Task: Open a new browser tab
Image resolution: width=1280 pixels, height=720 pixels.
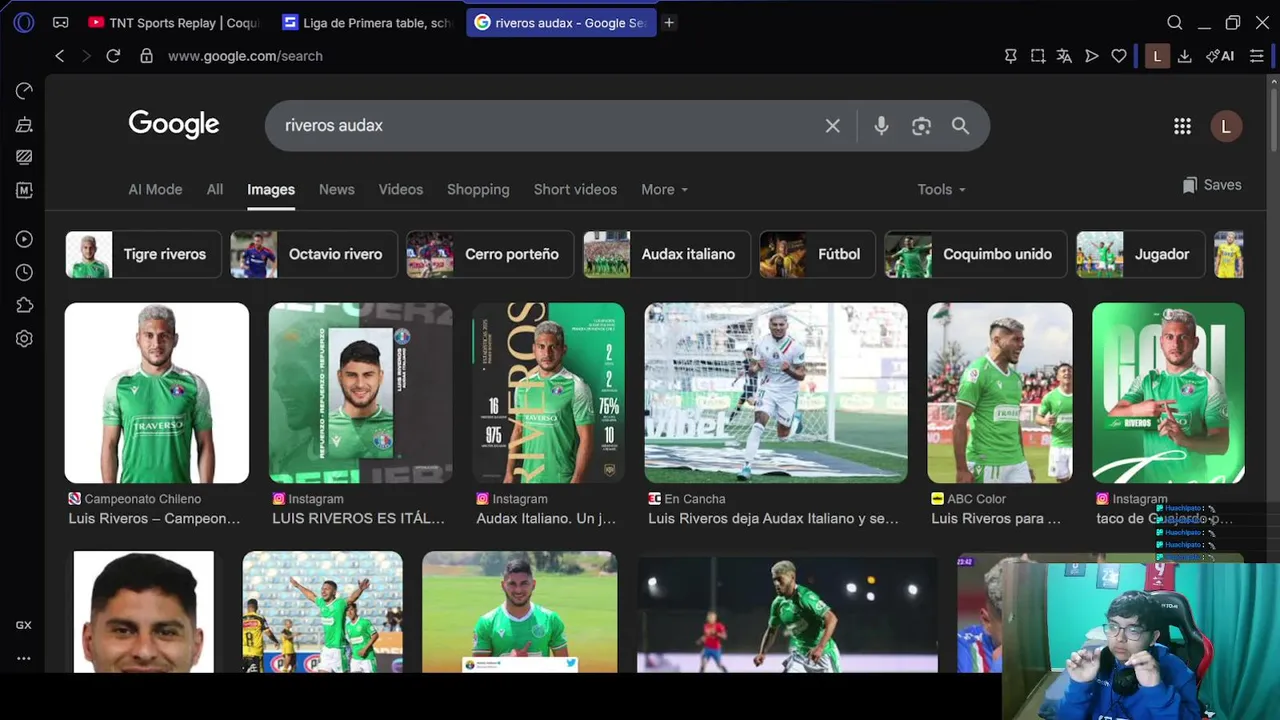Action: coord(669,22)
